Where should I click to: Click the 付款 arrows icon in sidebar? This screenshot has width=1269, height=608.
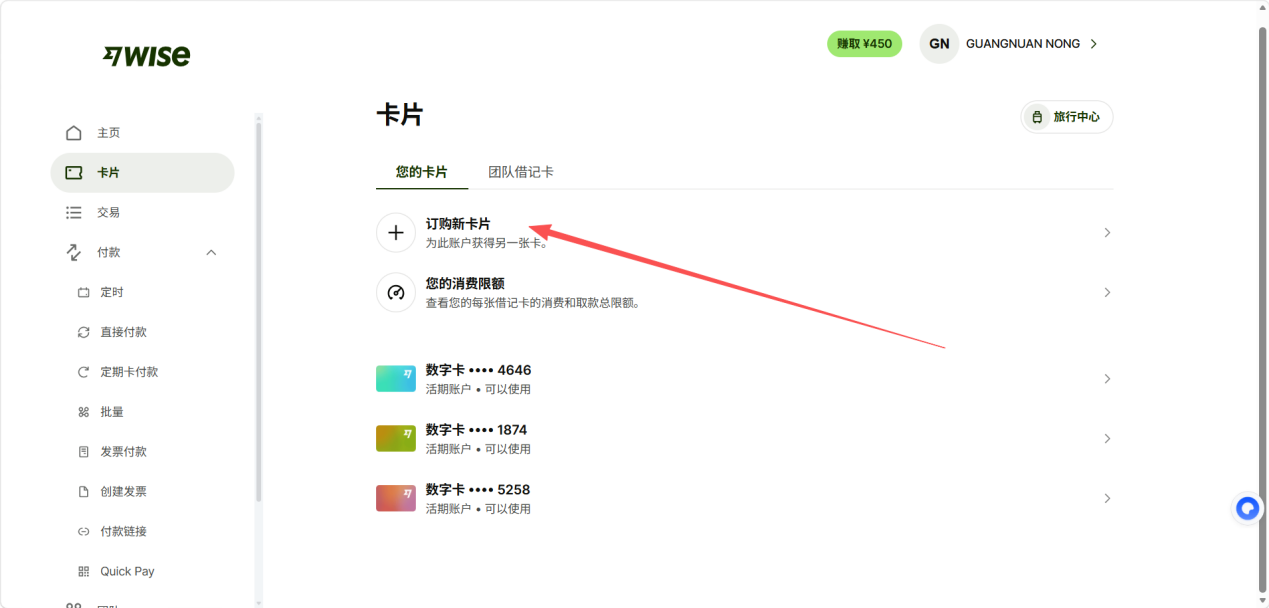74,253
